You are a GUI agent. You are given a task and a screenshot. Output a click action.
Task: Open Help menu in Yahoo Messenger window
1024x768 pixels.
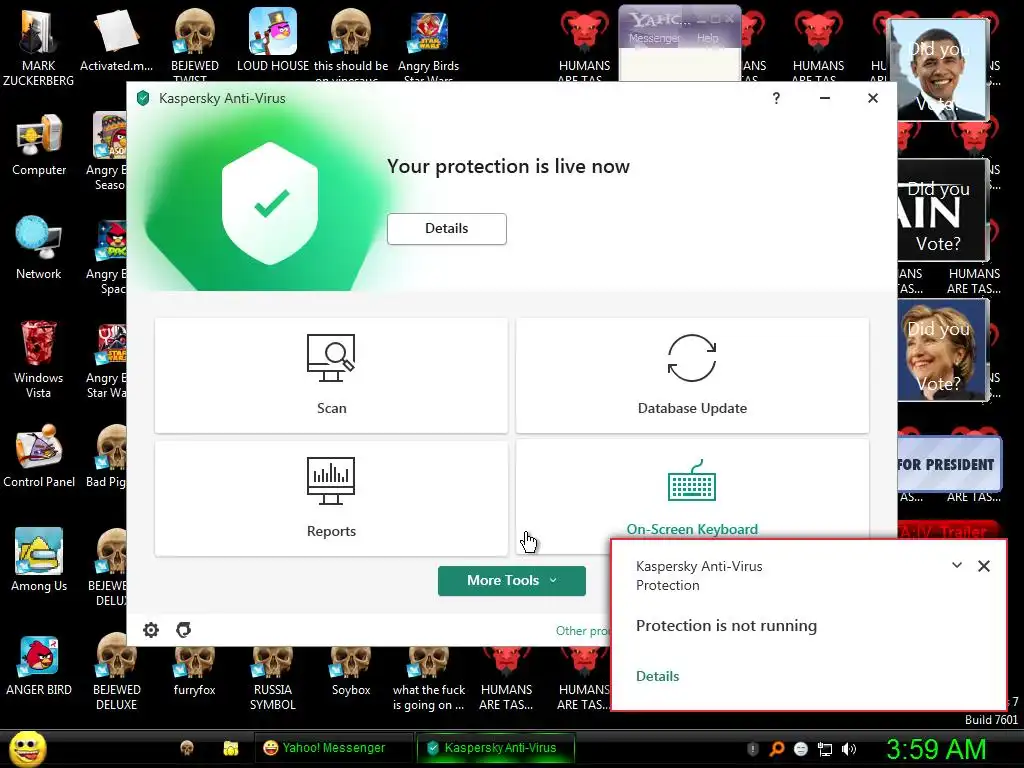pos(707,39)
